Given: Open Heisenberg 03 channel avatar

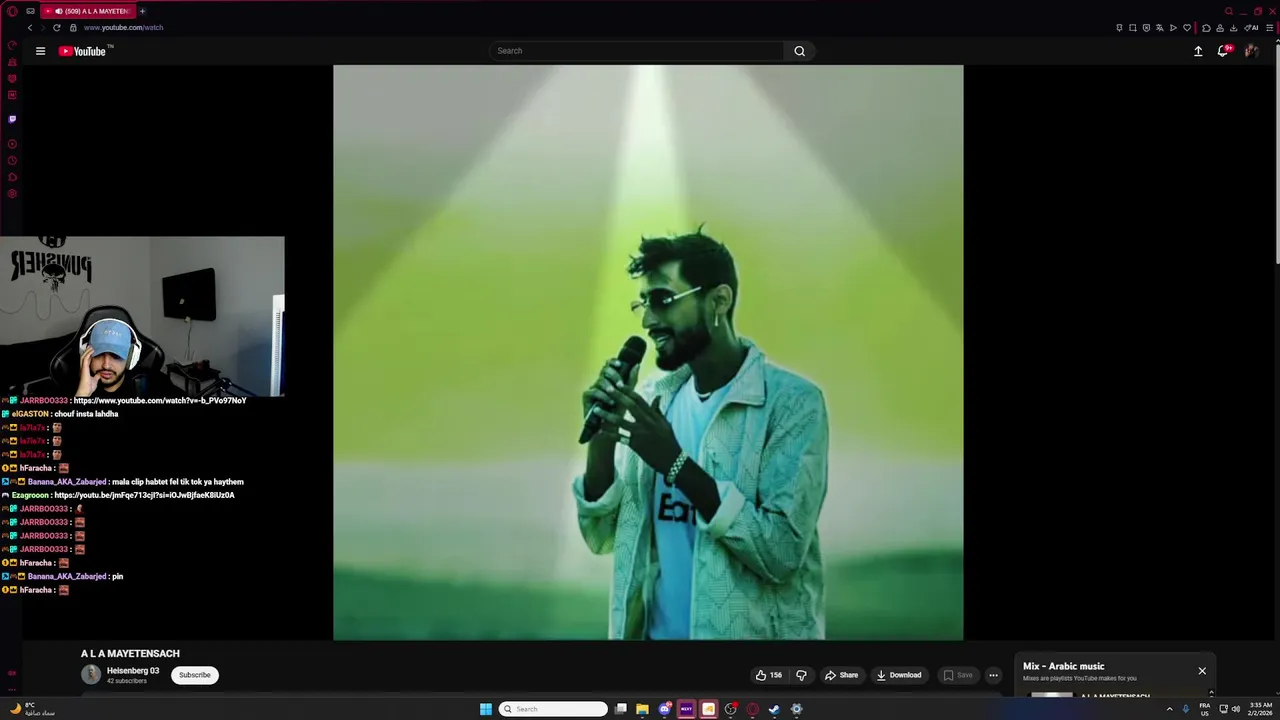Looking at the screenshot, I should click(x=91, y=675).
